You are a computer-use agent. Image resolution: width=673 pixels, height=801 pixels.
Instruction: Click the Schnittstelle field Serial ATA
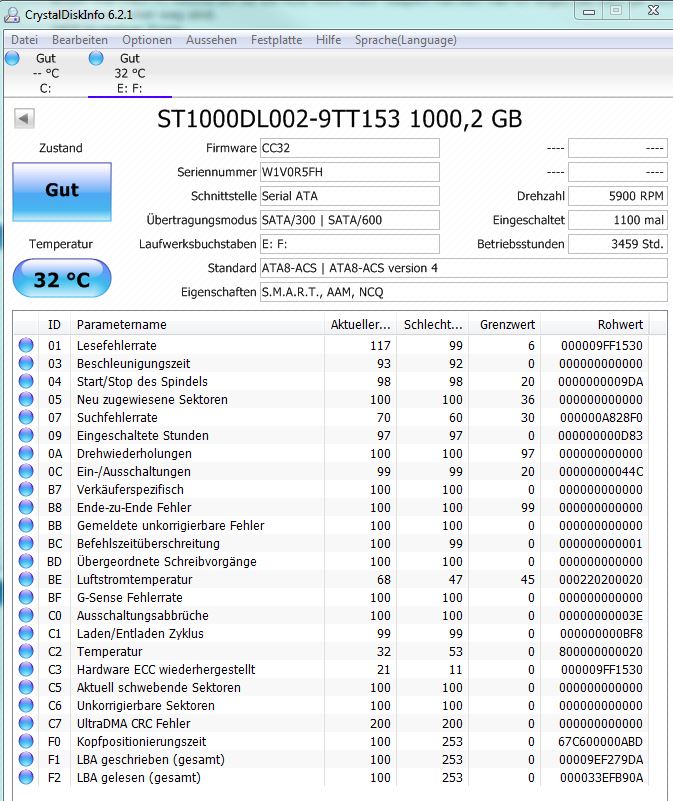point(350,196)
